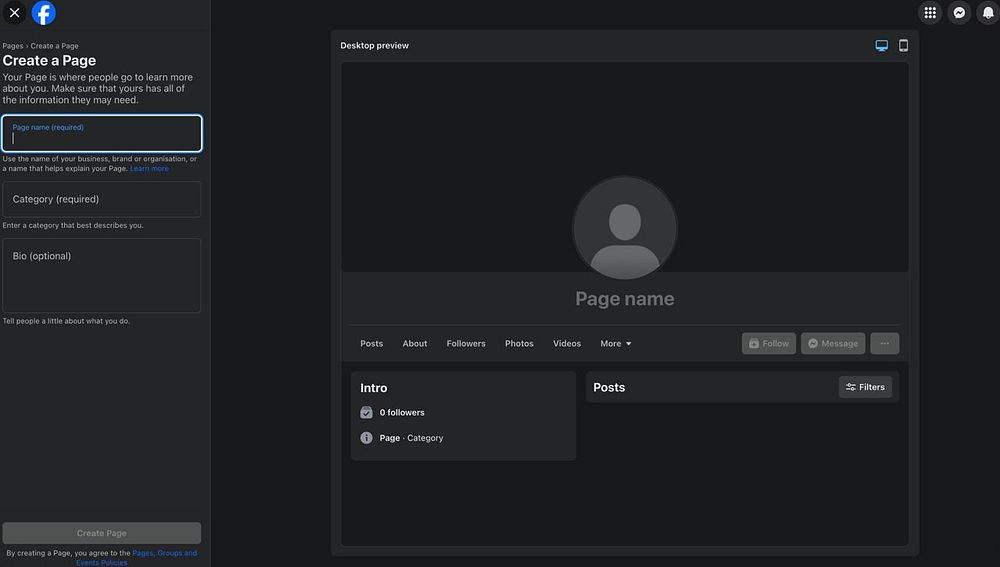
Task: Open the notifications bell
Action: pos(988,13)
